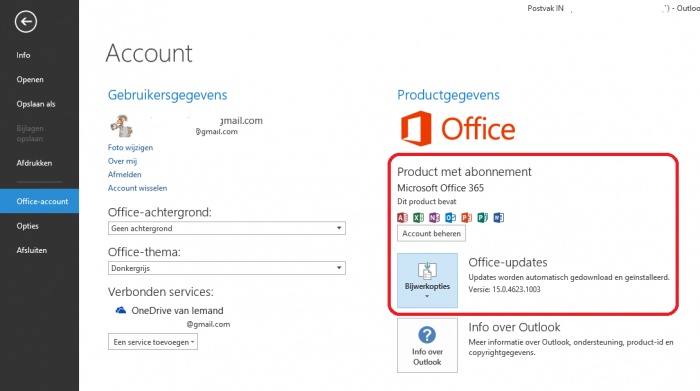Click the back arrow circle icon
The image size is (700, 391).
point(25,21)
